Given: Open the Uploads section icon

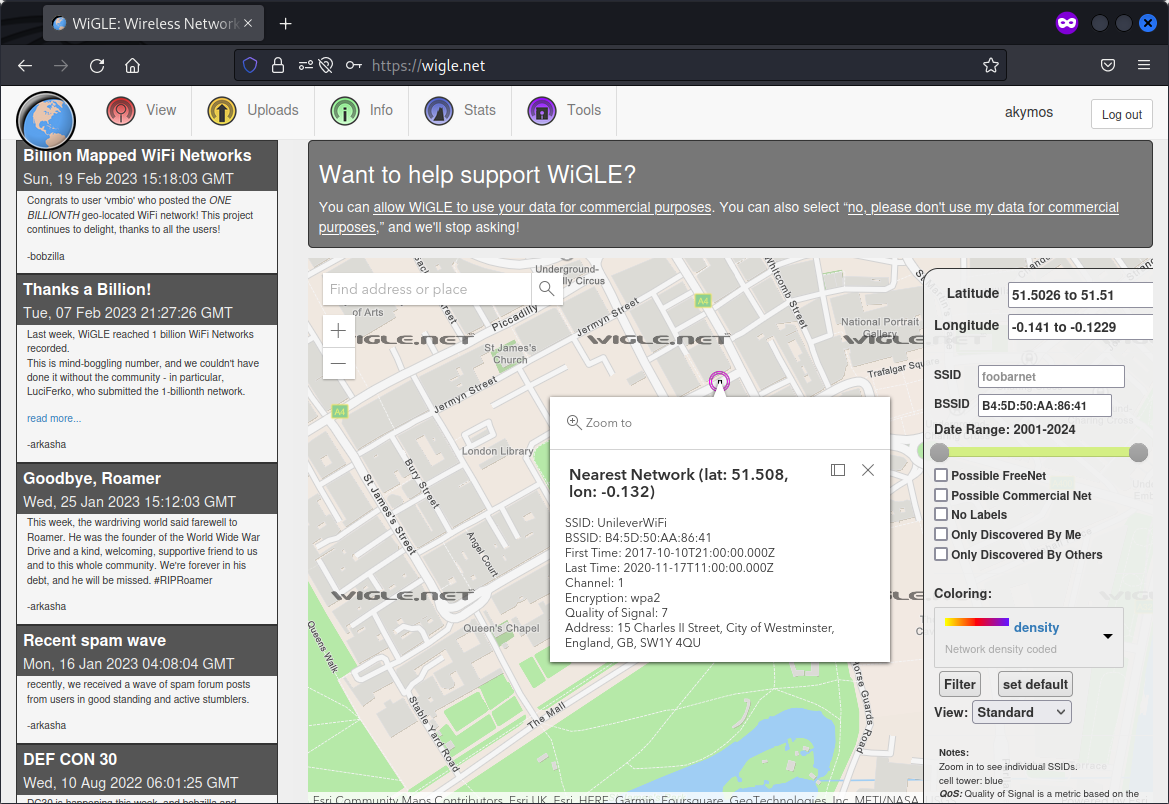Looking at the screenshot, I should 222,111.
